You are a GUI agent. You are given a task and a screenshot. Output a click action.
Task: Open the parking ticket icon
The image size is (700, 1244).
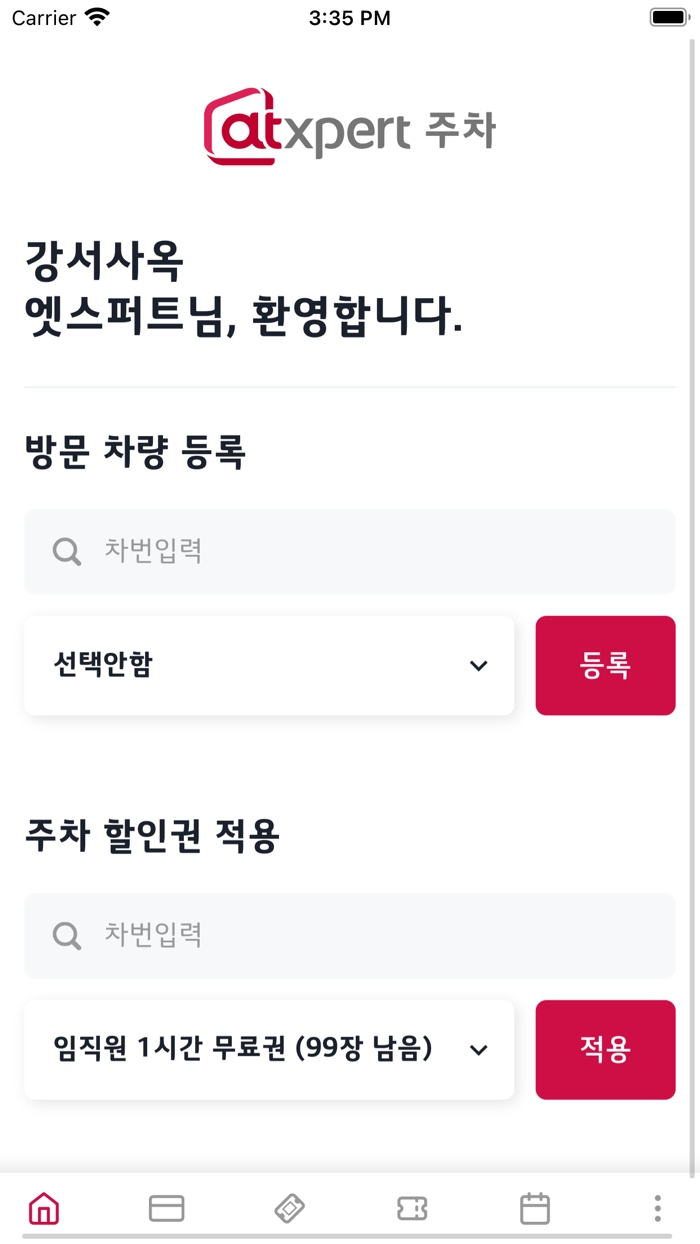(412, 1208)
